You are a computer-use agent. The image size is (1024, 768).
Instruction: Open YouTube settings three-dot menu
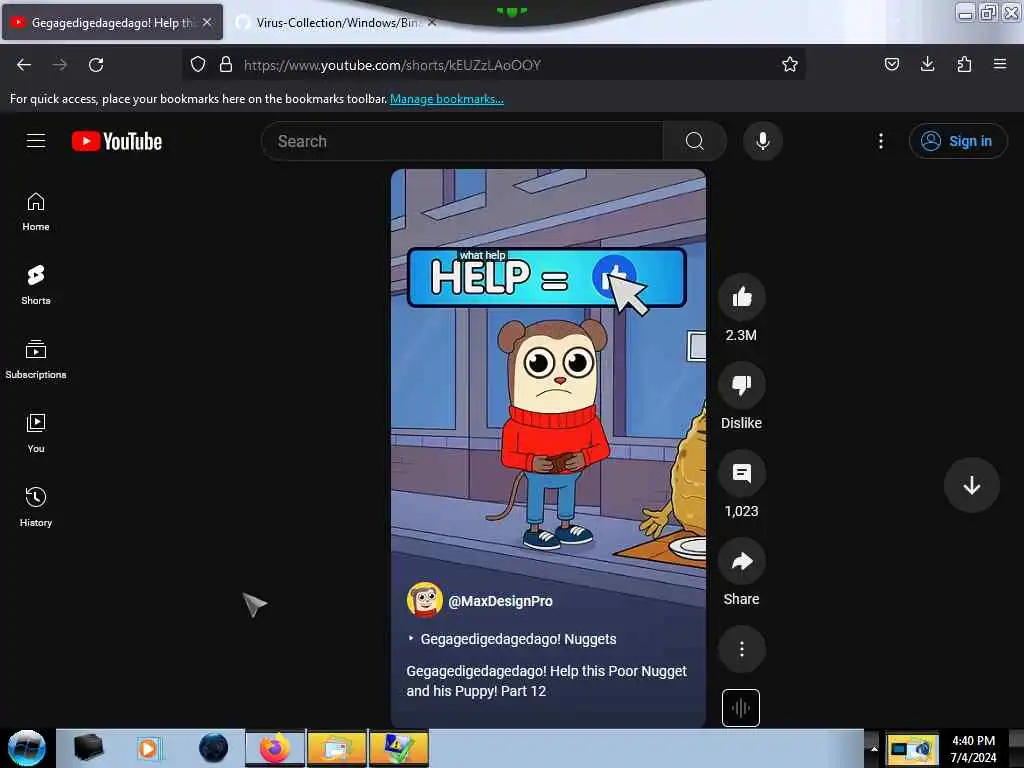[880, 141]
